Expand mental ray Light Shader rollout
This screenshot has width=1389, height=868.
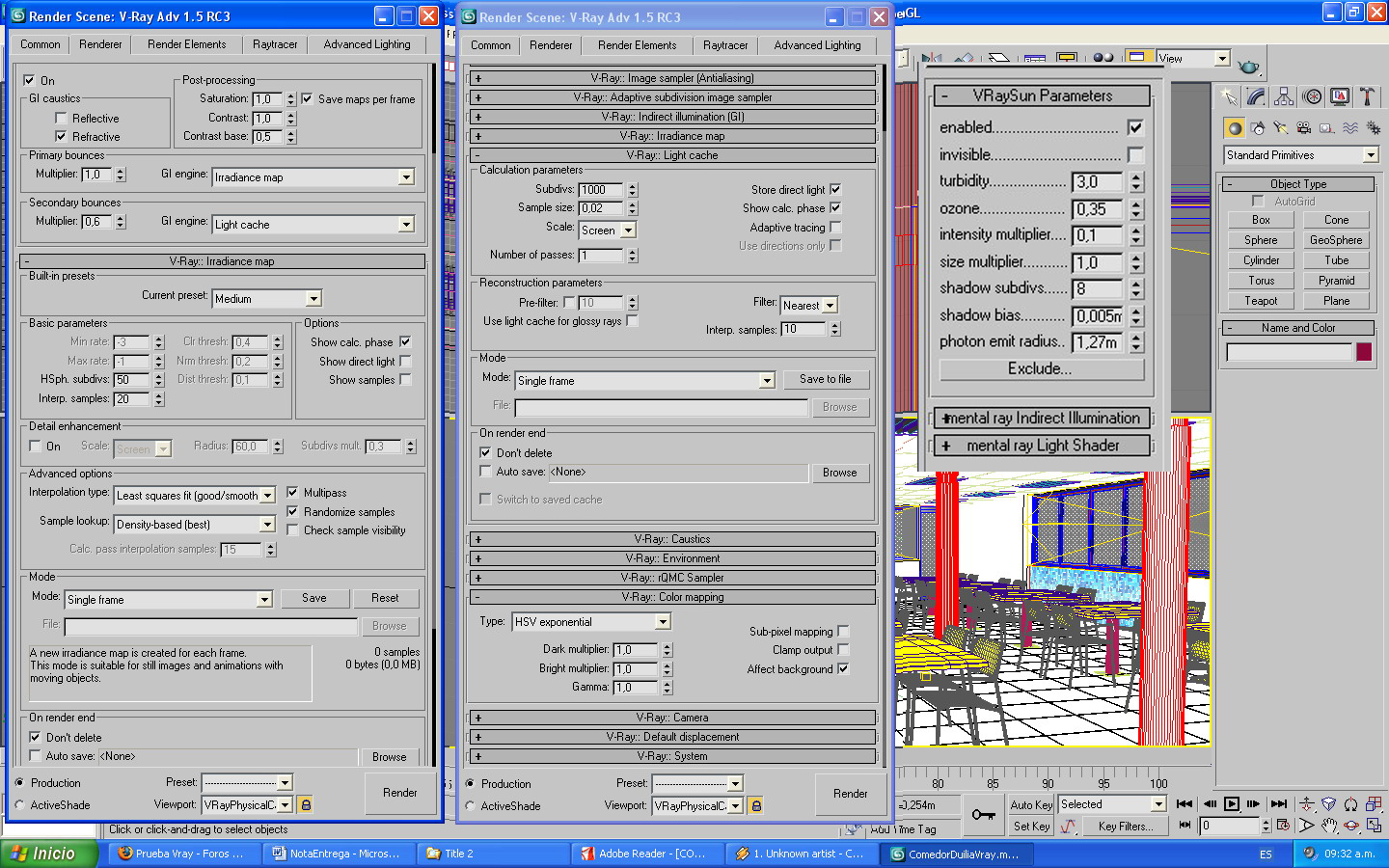point(1043,446)
